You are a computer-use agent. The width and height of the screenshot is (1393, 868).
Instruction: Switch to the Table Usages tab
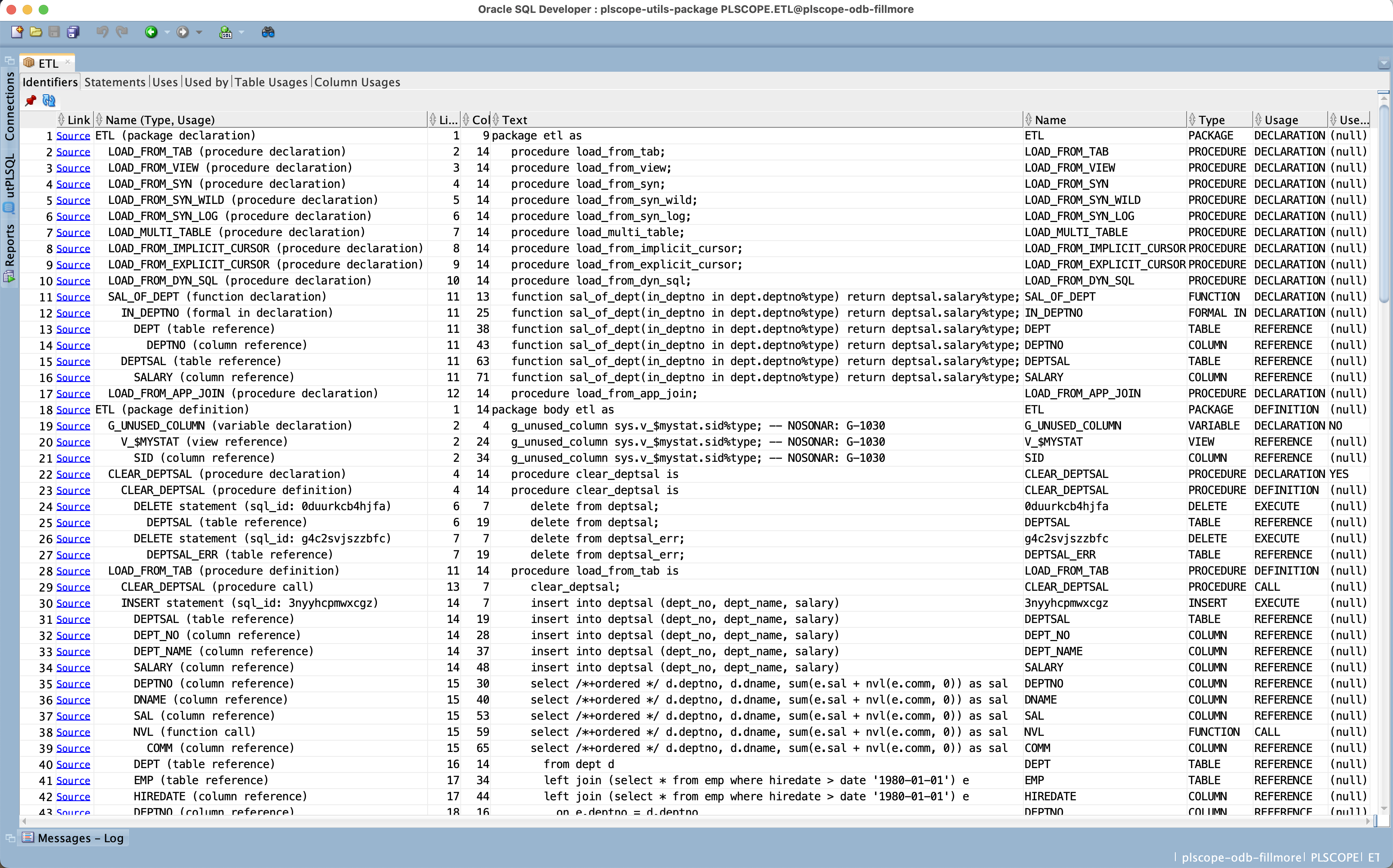(x=271, y=82)
